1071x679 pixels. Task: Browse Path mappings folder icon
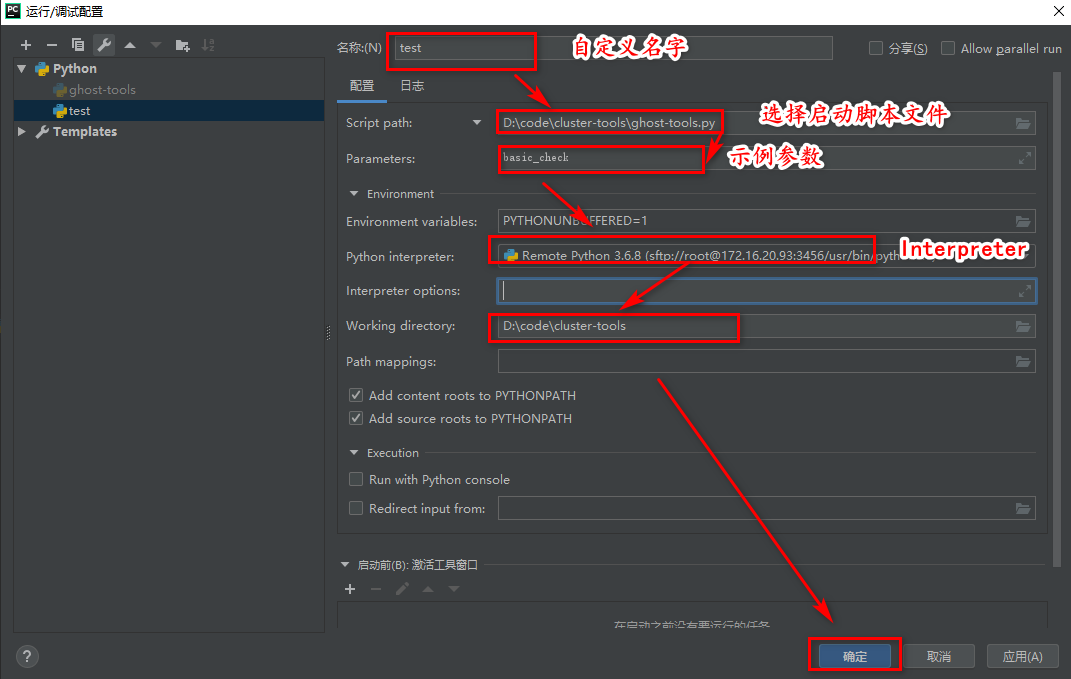pos(1023,361)
